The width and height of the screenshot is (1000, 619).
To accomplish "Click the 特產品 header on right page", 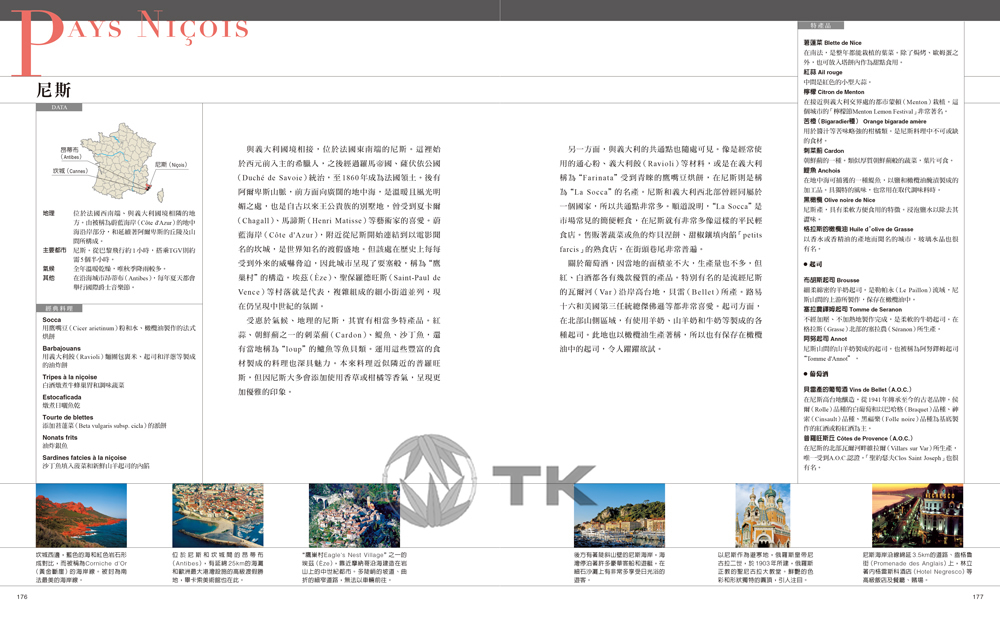I will pyautogui.click(x=821, y=25).
